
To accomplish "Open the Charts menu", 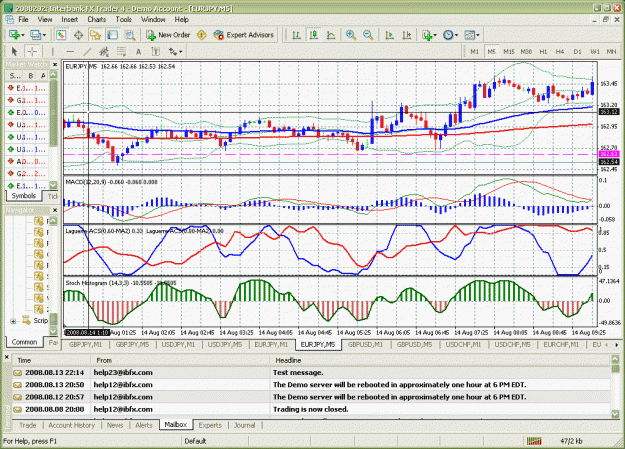I will pos(97,20).
